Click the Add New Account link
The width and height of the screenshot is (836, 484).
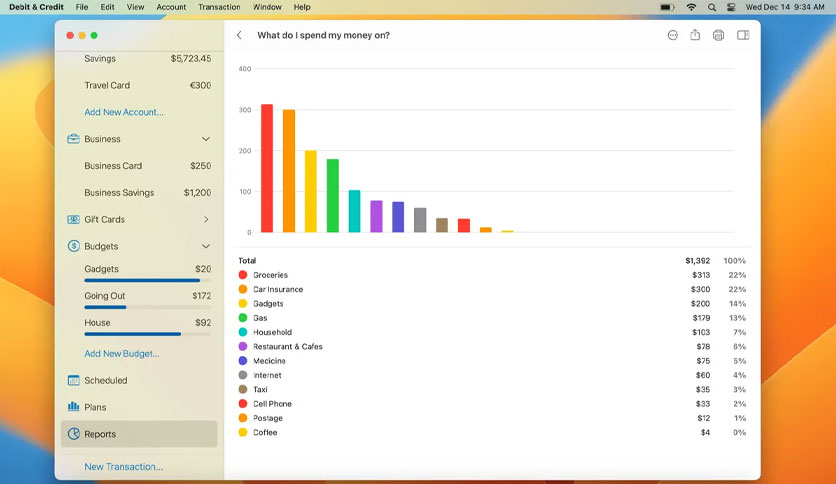124,112
